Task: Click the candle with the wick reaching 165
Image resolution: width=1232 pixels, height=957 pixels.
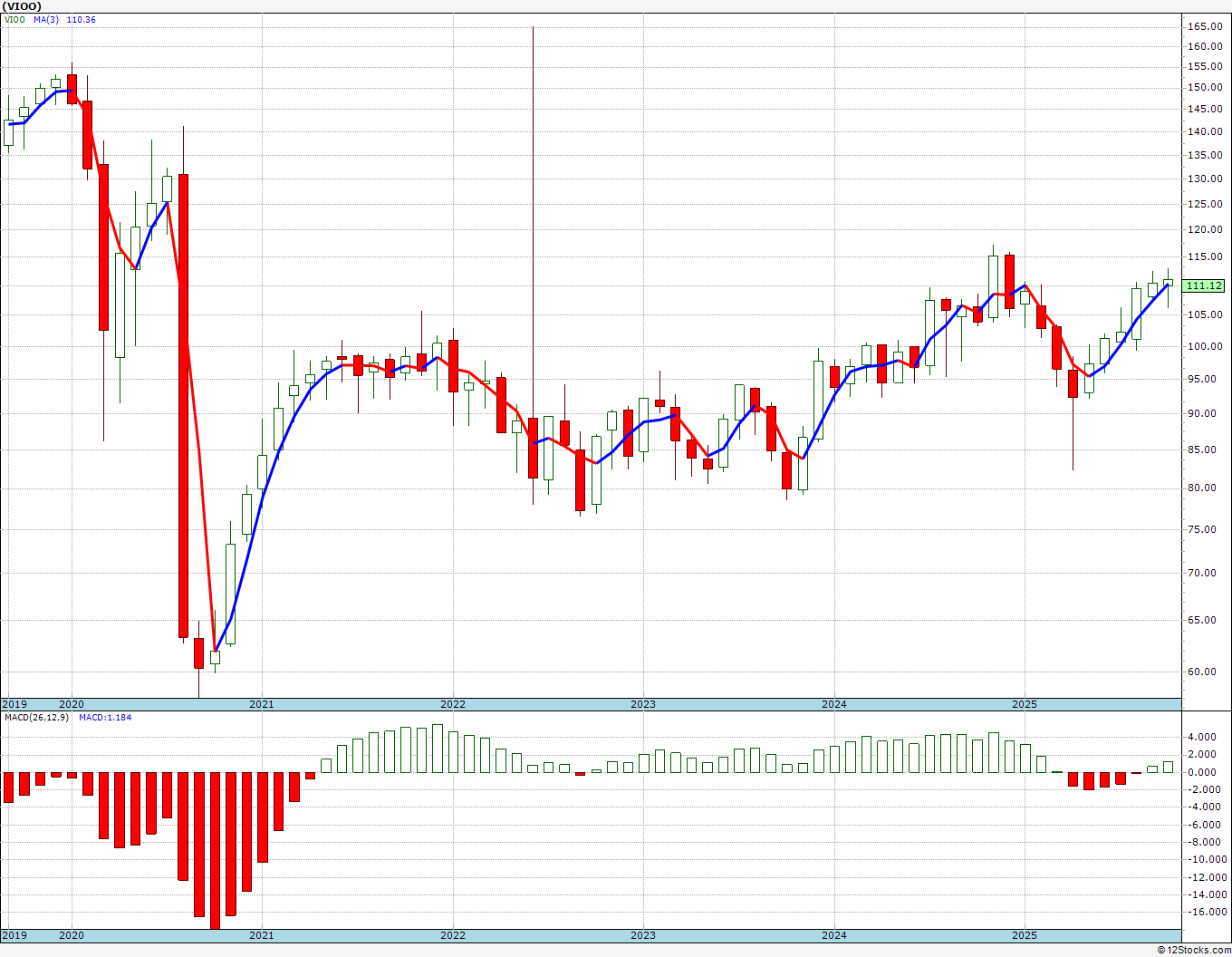Action: tap(533, 448)
